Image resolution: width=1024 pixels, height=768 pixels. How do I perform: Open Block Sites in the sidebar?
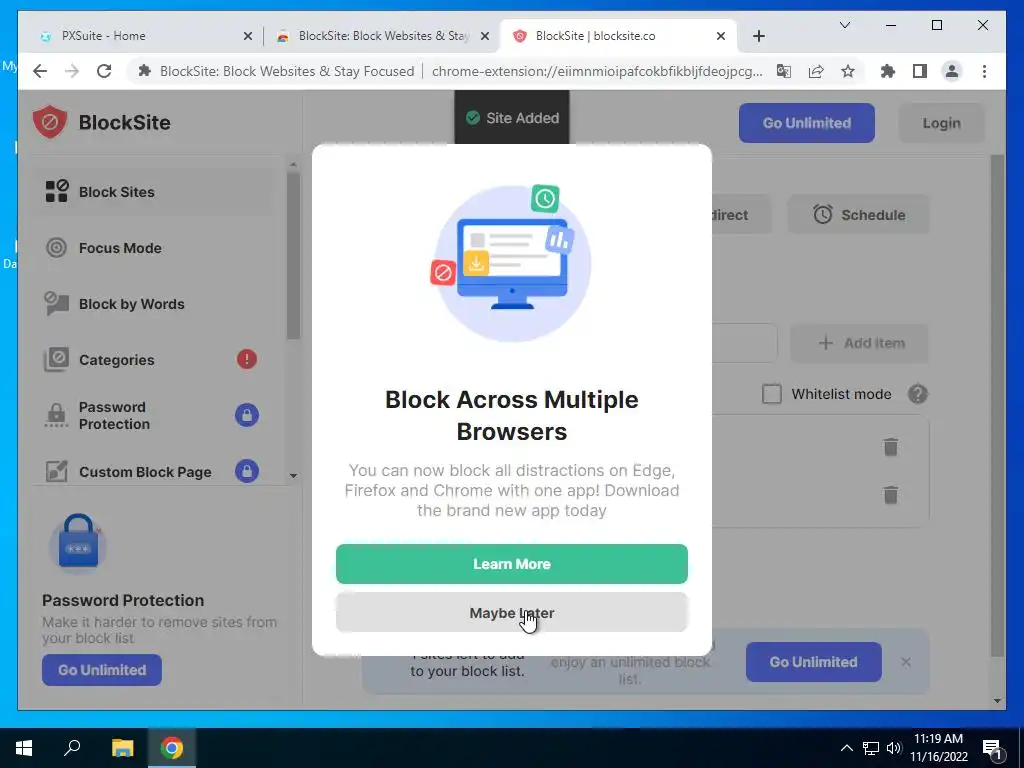[x=153, y=192]
